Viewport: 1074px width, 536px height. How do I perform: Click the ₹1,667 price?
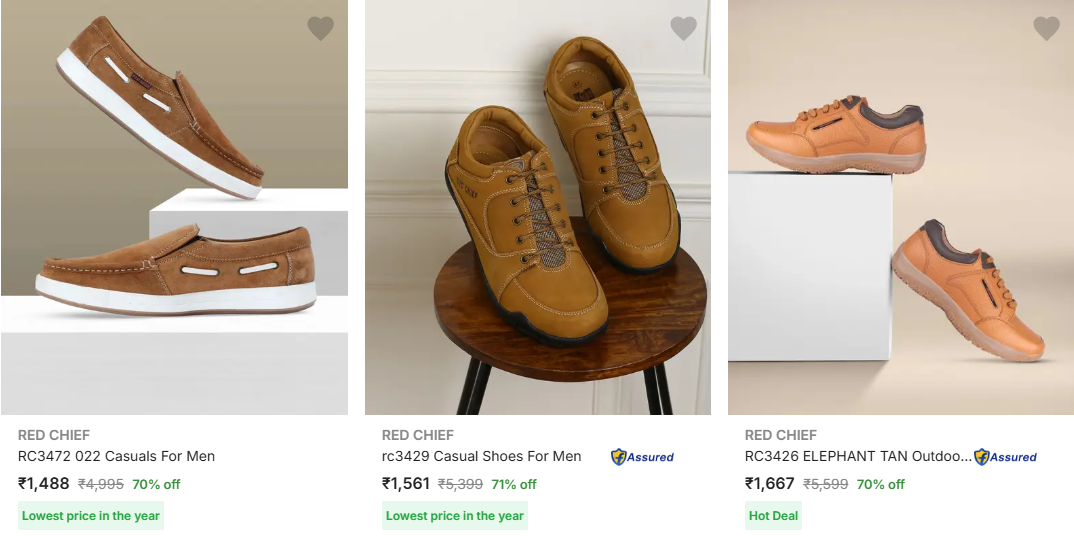(x=769, y=484)
